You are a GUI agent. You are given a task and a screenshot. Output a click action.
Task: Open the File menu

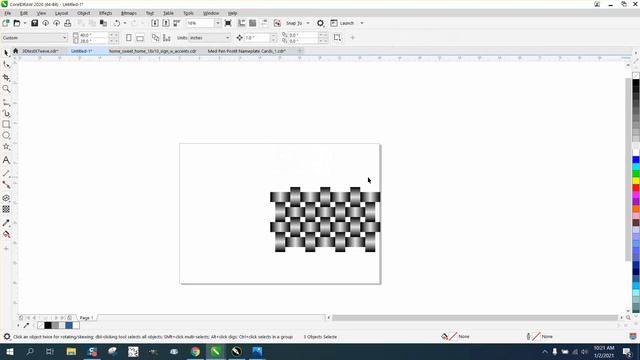click(7, 13)
